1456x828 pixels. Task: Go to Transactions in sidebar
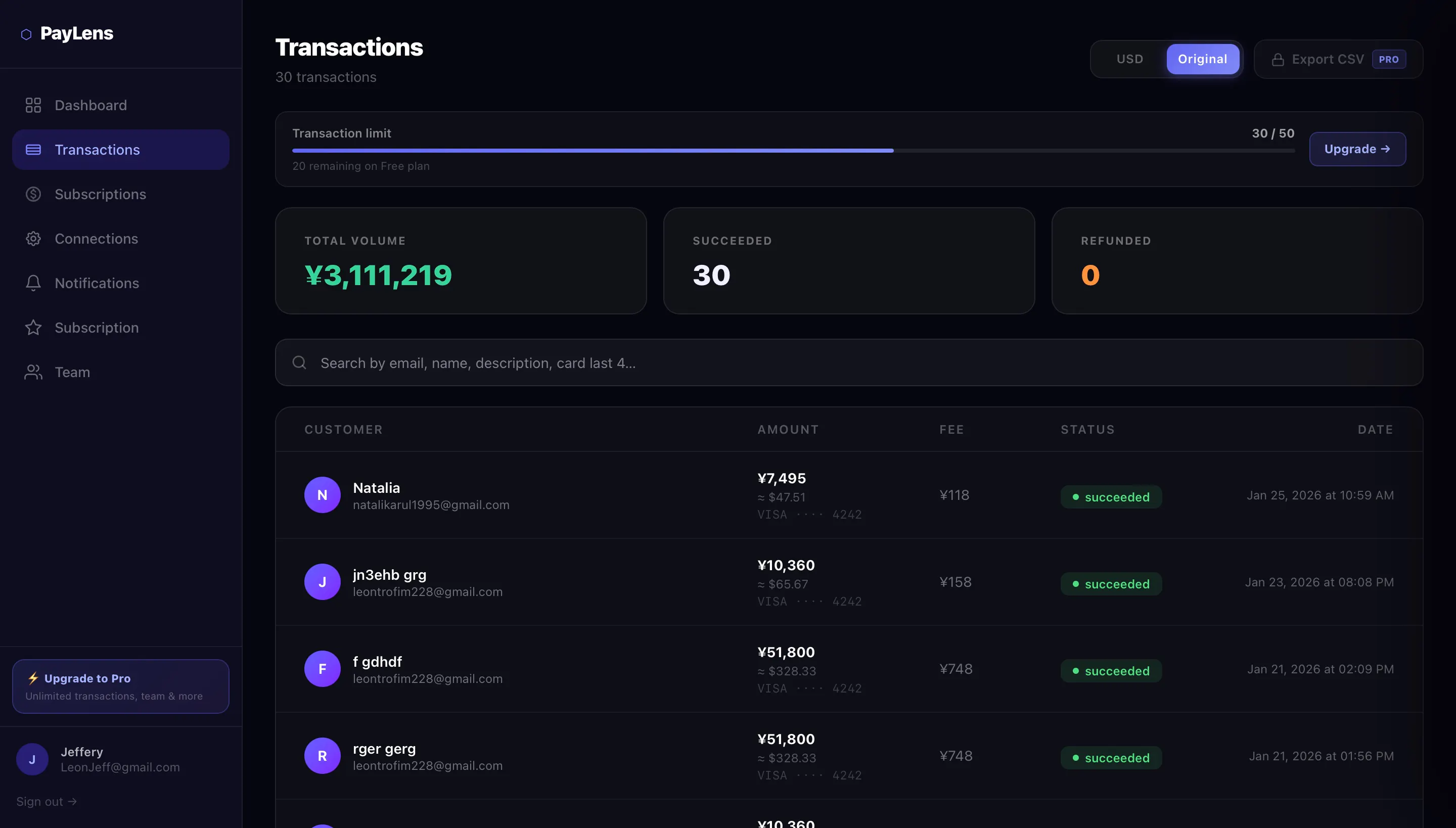tap(120, 150)
